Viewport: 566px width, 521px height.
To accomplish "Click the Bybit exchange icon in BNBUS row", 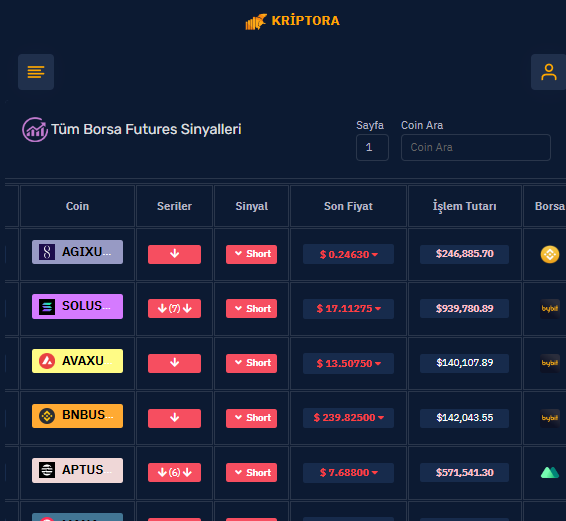I will tap(550, 418).
